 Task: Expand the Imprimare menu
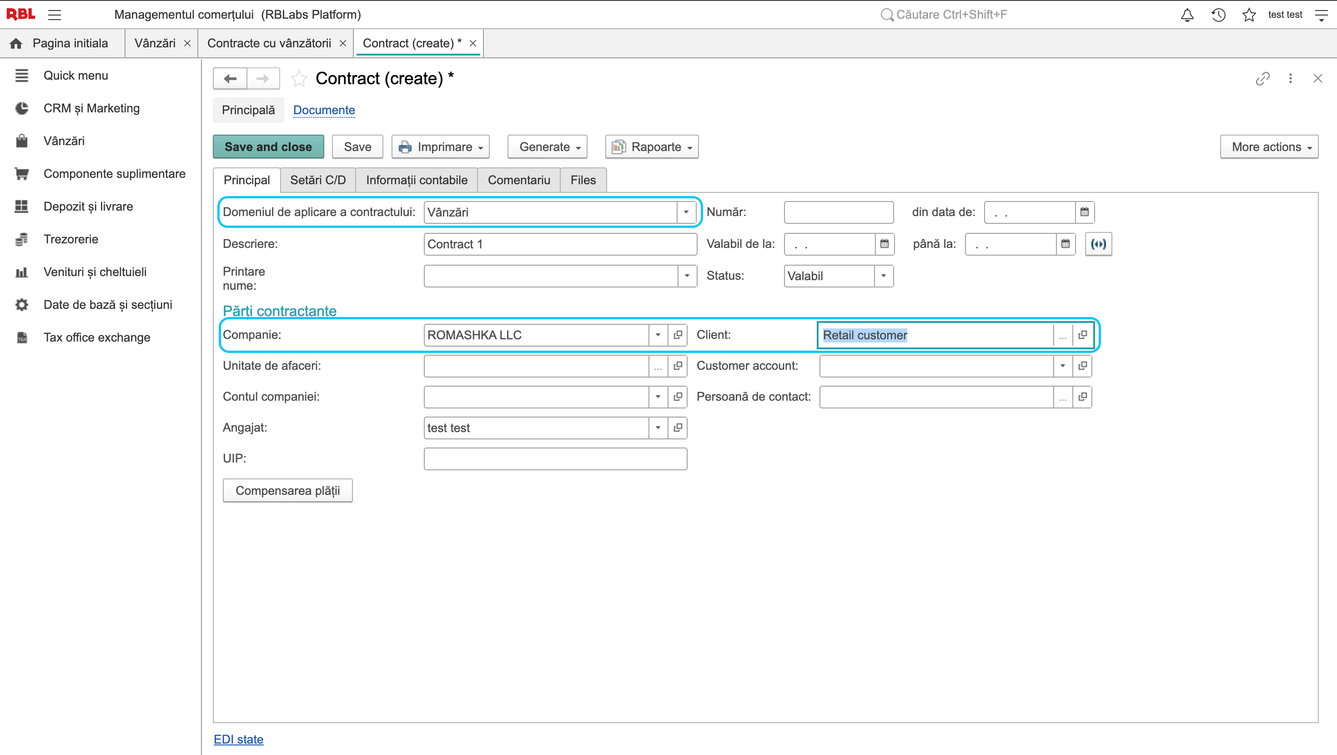tap(440, 147)
